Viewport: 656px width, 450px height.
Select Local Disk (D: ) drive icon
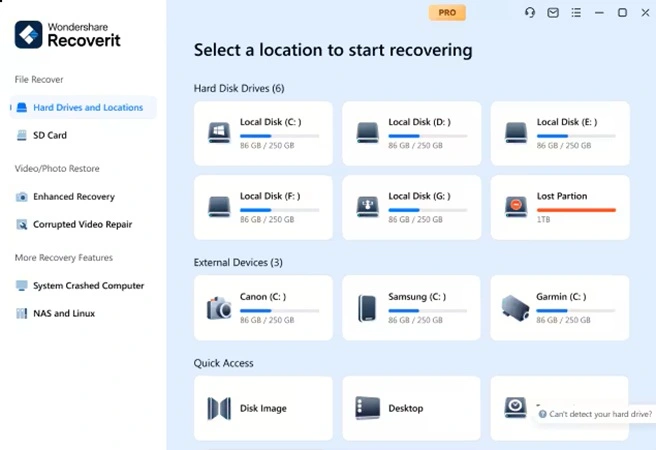coord(368,133)
